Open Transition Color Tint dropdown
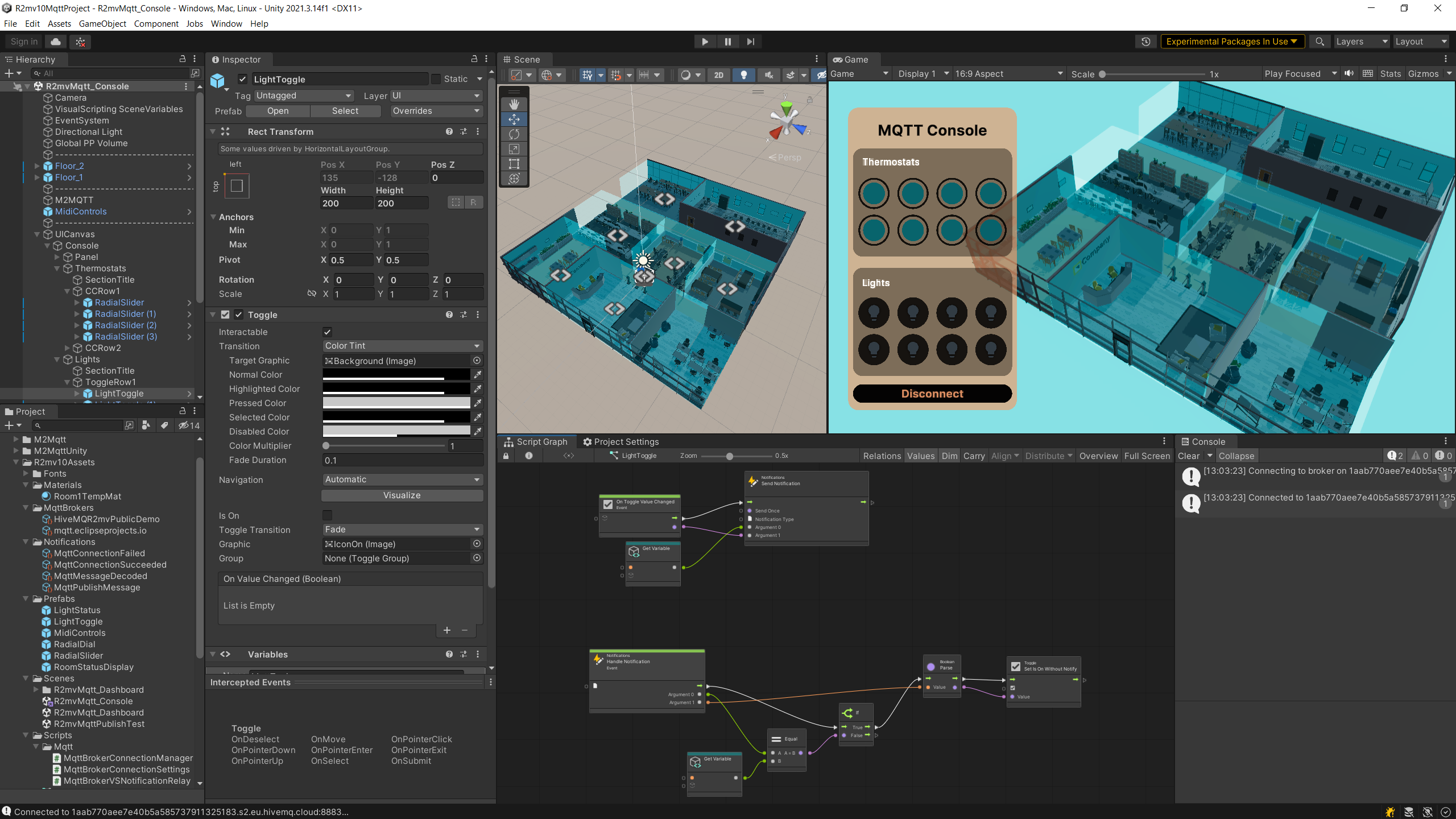Viewport: 1456px width, 819px height. pyautogui.click(x=402, y=346)
